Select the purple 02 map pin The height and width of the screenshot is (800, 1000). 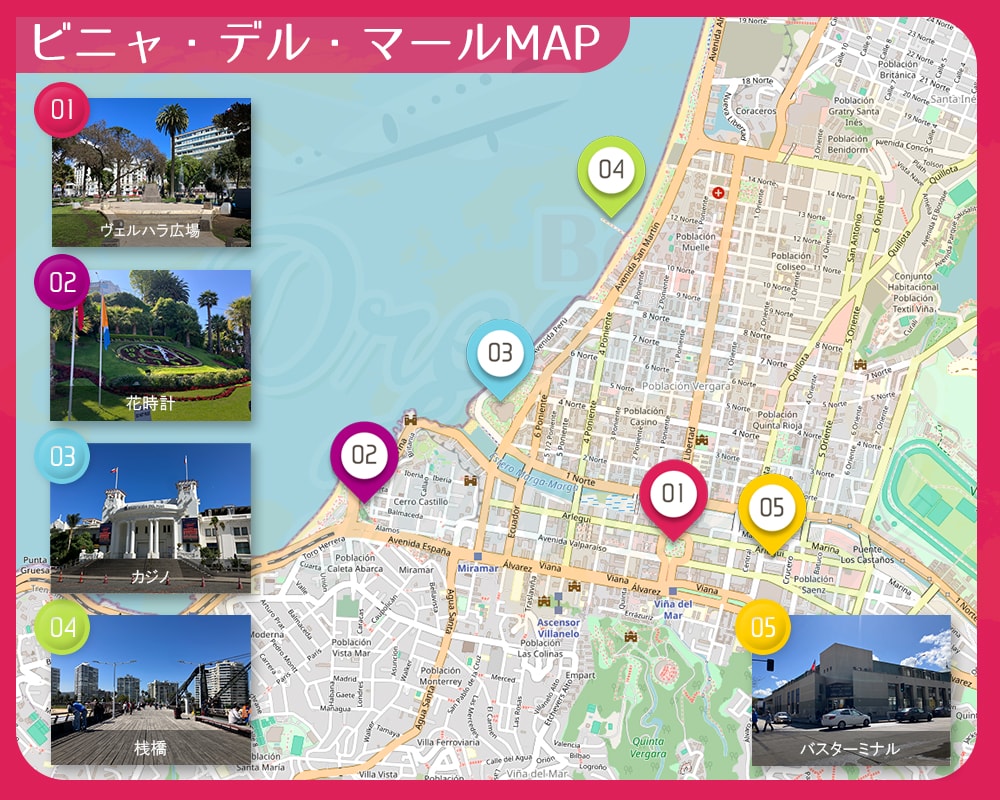click(x=364, y=456)
